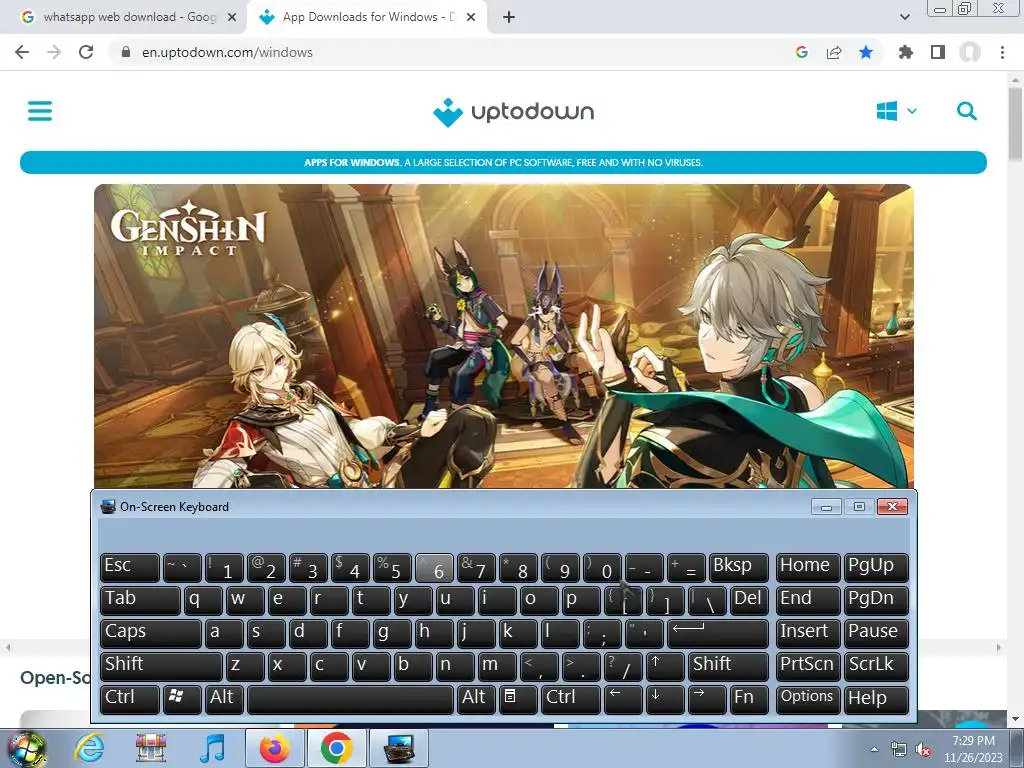
Task: Launch Internet Explorer from the taskbar
Action: (x=89, y=748)
